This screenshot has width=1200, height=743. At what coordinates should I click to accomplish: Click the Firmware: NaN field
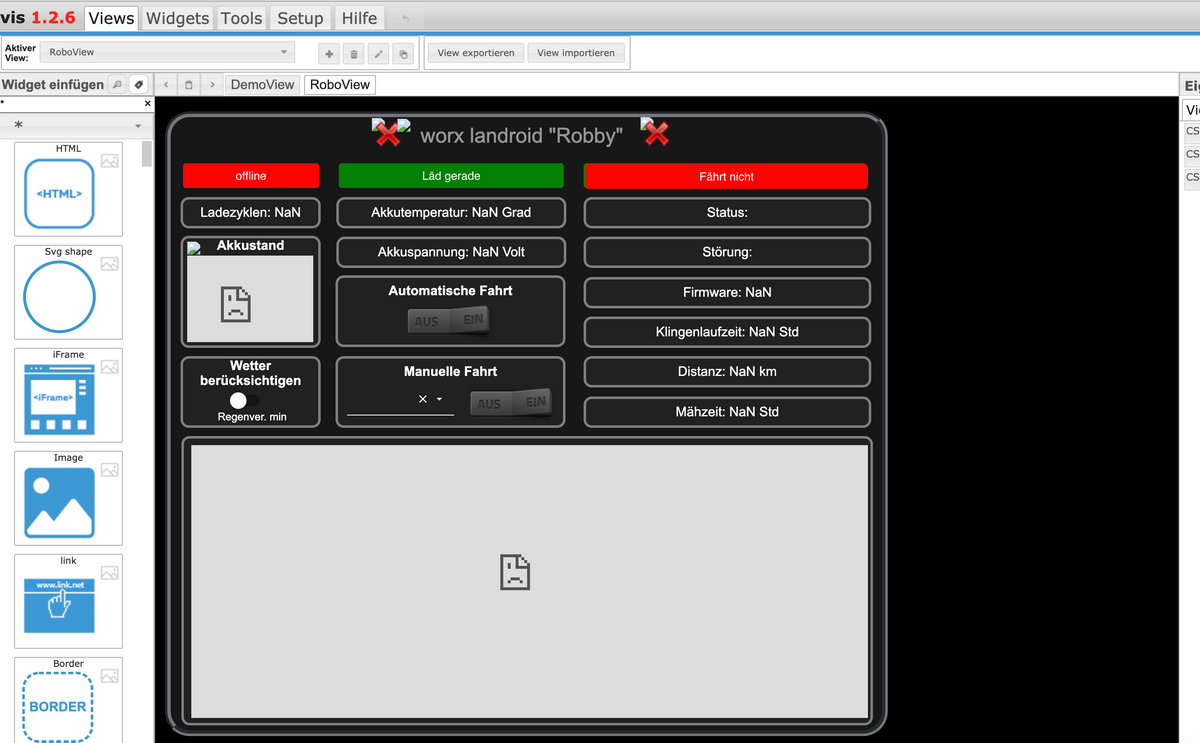727,292
